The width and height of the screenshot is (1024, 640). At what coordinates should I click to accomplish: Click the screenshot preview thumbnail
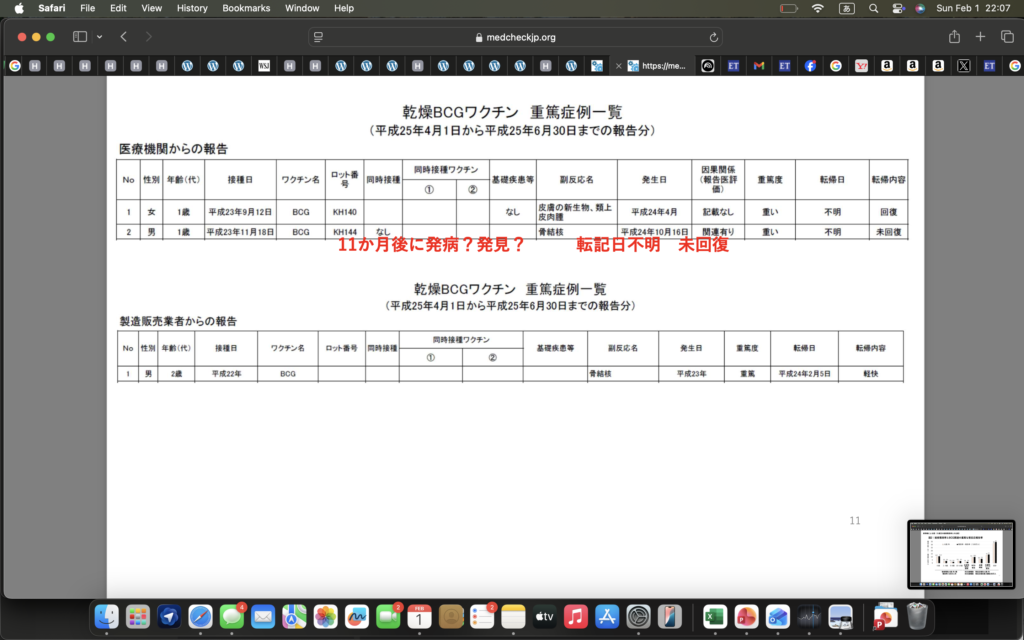[x=960, y=554]
